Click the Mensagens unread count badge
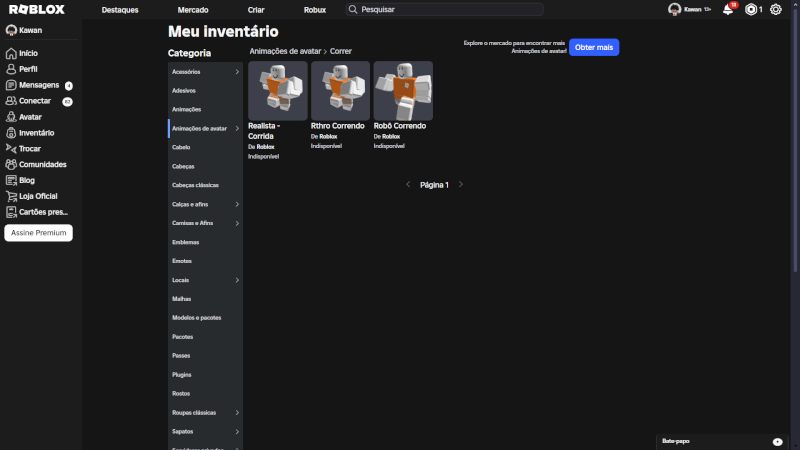This screenshot has height=450, width=800. [68, 86]
